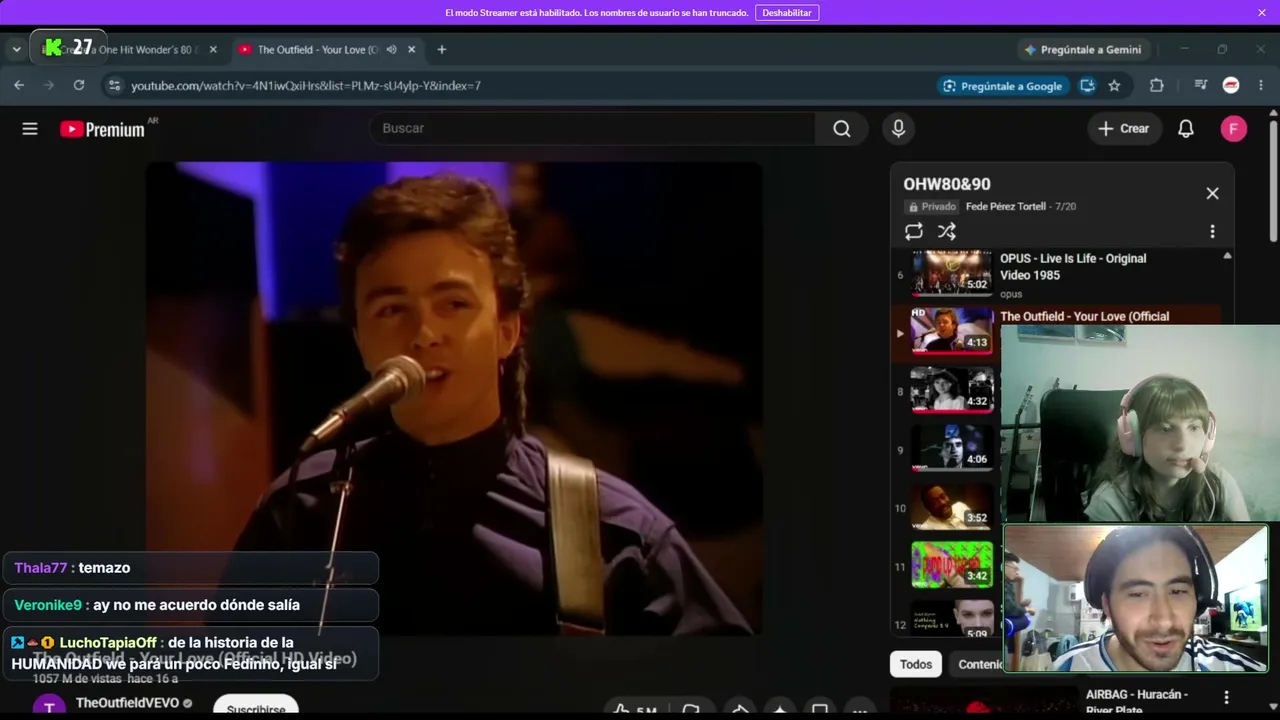The height and width of the screenshot is (720, 1280).
Task: Open the pink account avatar menu
Action: 1234,128
